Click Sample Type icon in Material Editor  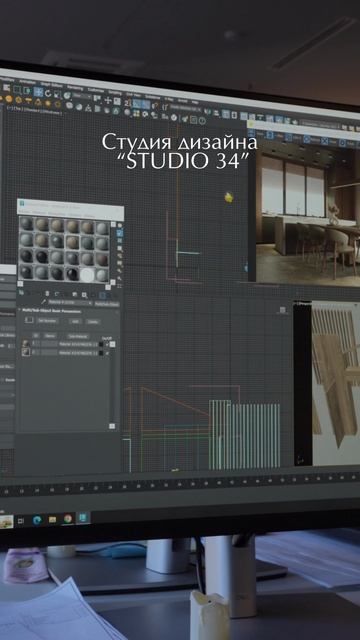tap(120, 225)
